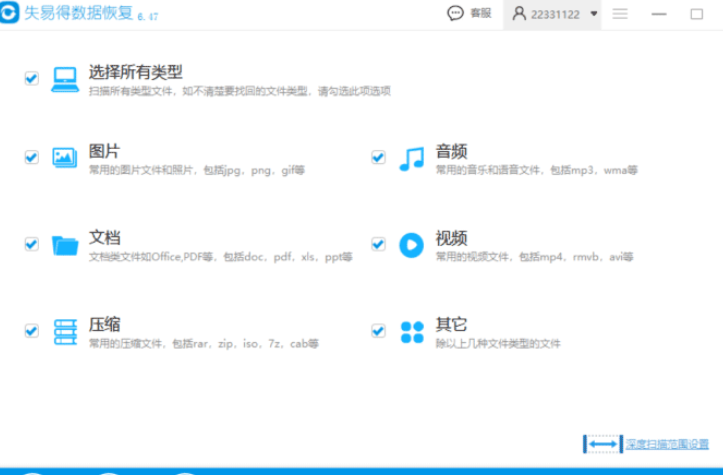Click the 扫描所有类型文件 description line
The height and width of the screenshot is (475, 723).
240,91
